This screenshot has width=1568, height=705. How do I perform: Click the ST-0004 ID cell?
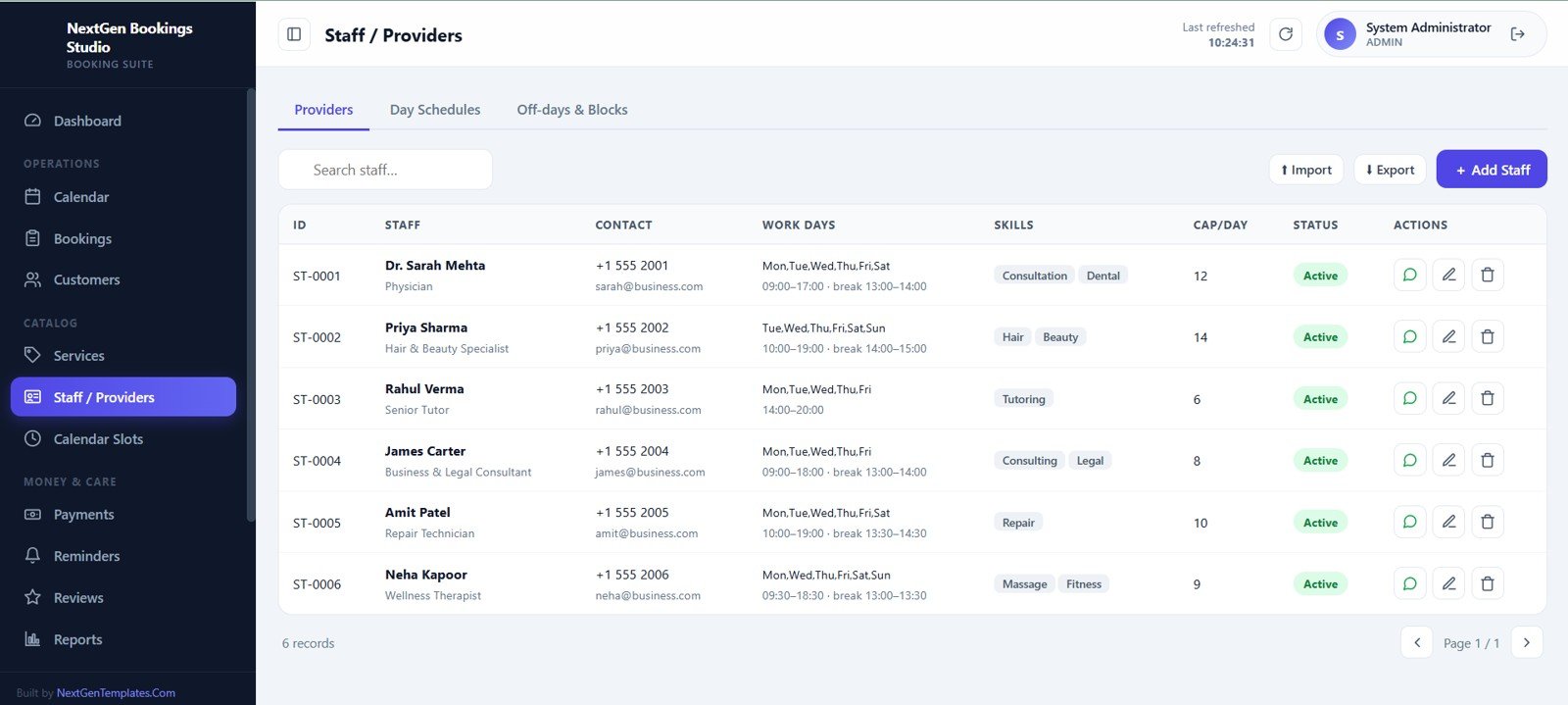317,461
